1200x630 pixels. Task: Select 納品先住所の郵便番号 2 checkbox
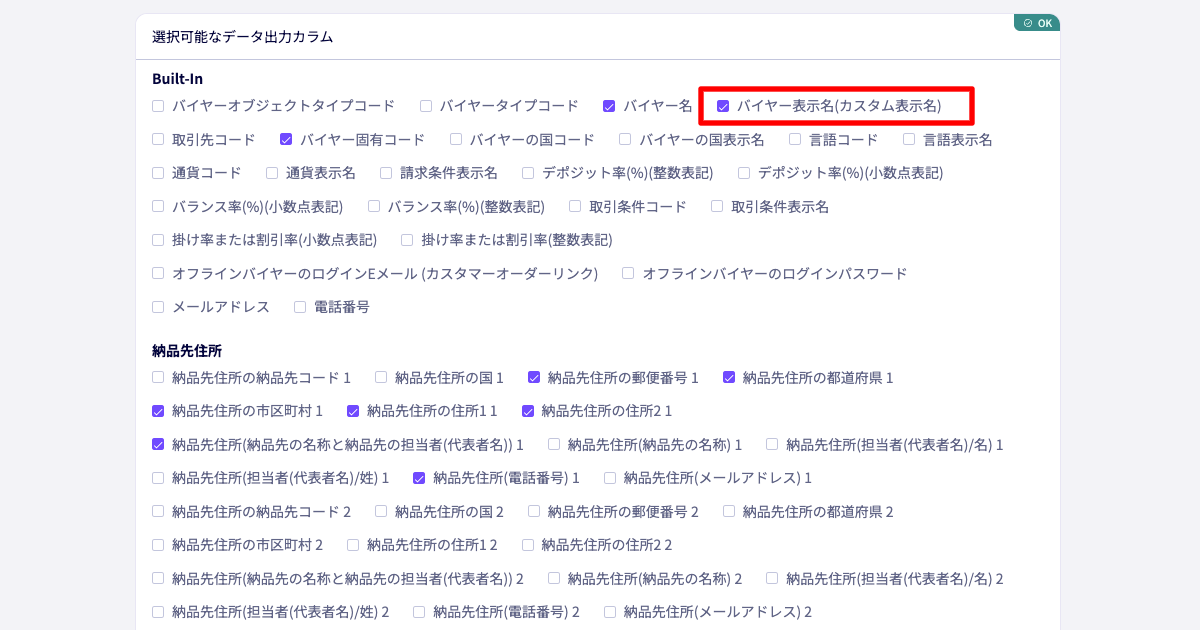534,511
